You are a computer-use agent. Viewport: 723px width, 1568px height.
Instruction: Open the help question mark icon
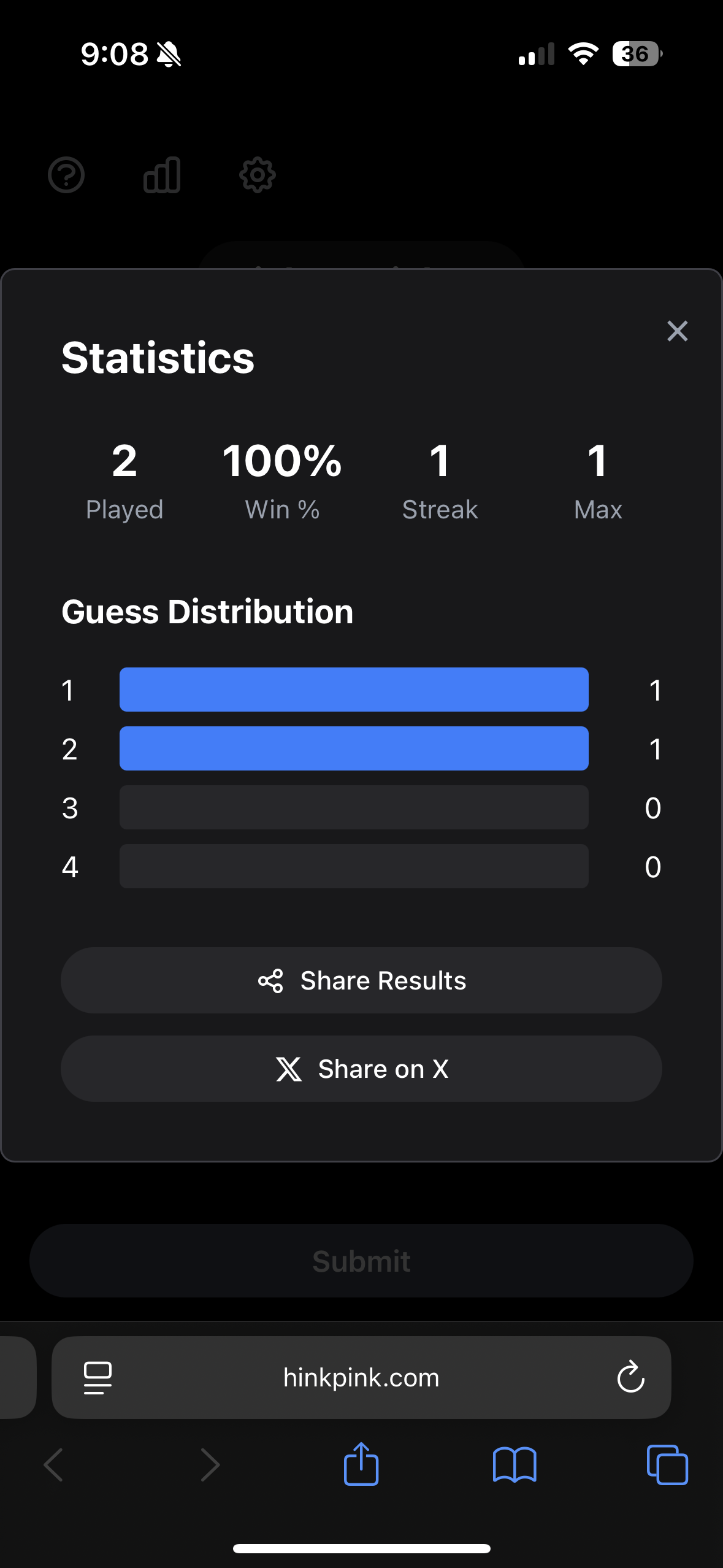click(66, 175)
